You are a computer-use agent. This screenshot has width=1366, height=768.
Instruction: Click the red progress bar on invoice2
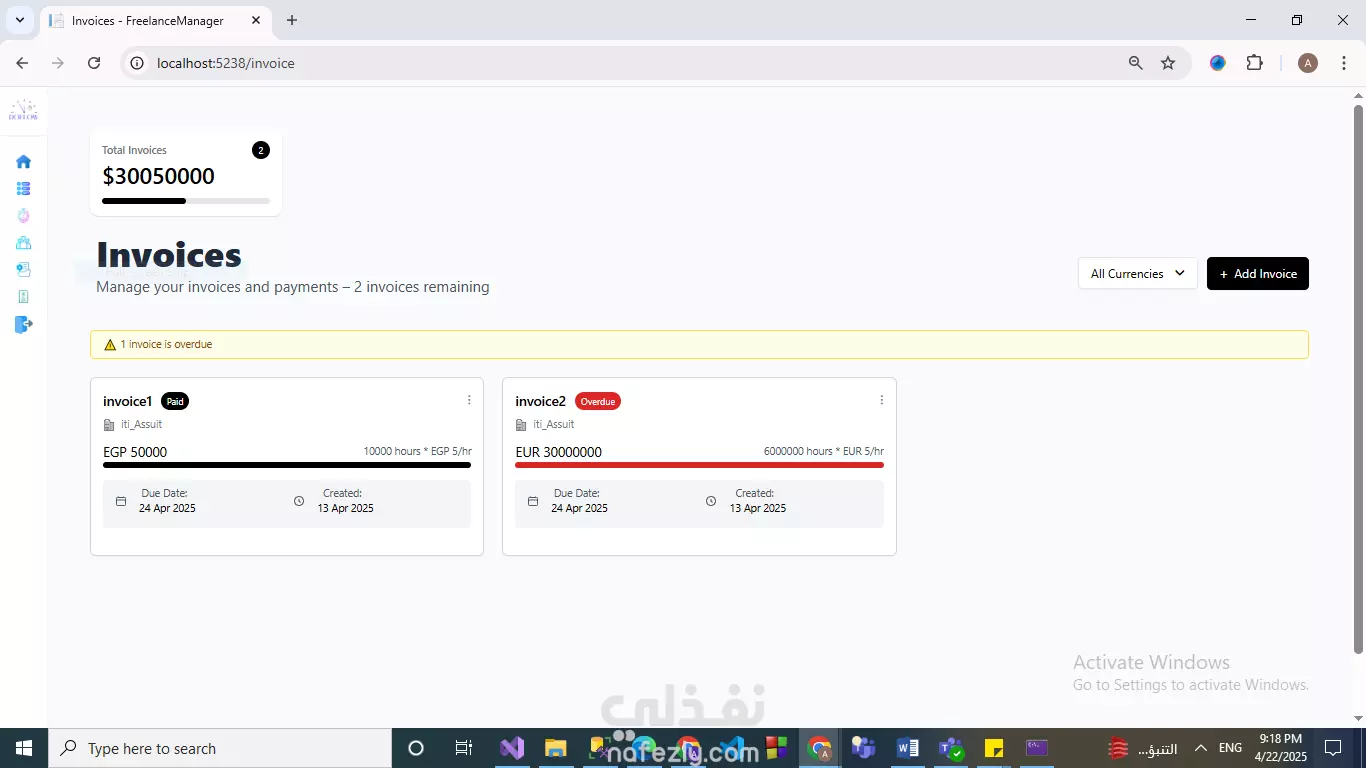pyautogui.click(x=699, y=465)
